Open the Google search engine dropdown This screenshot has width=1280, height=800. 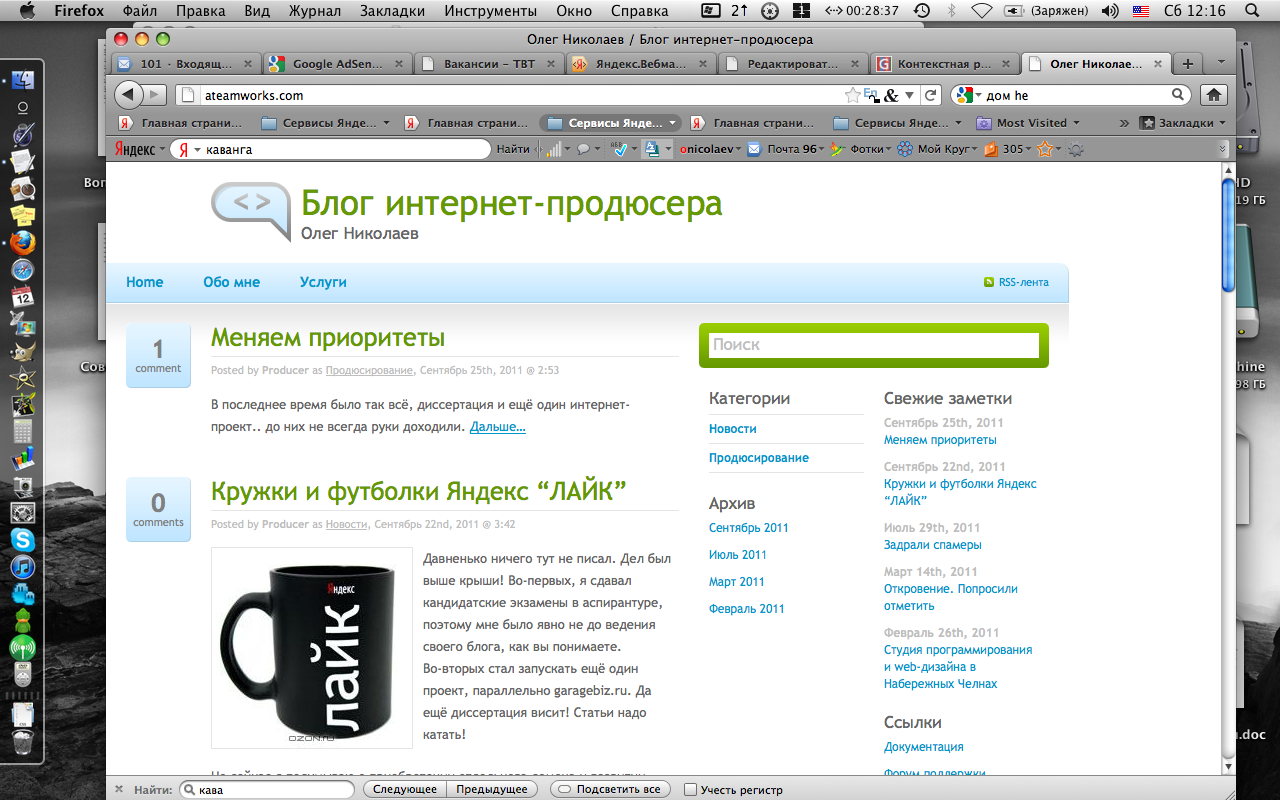click(x=968, y=95)
